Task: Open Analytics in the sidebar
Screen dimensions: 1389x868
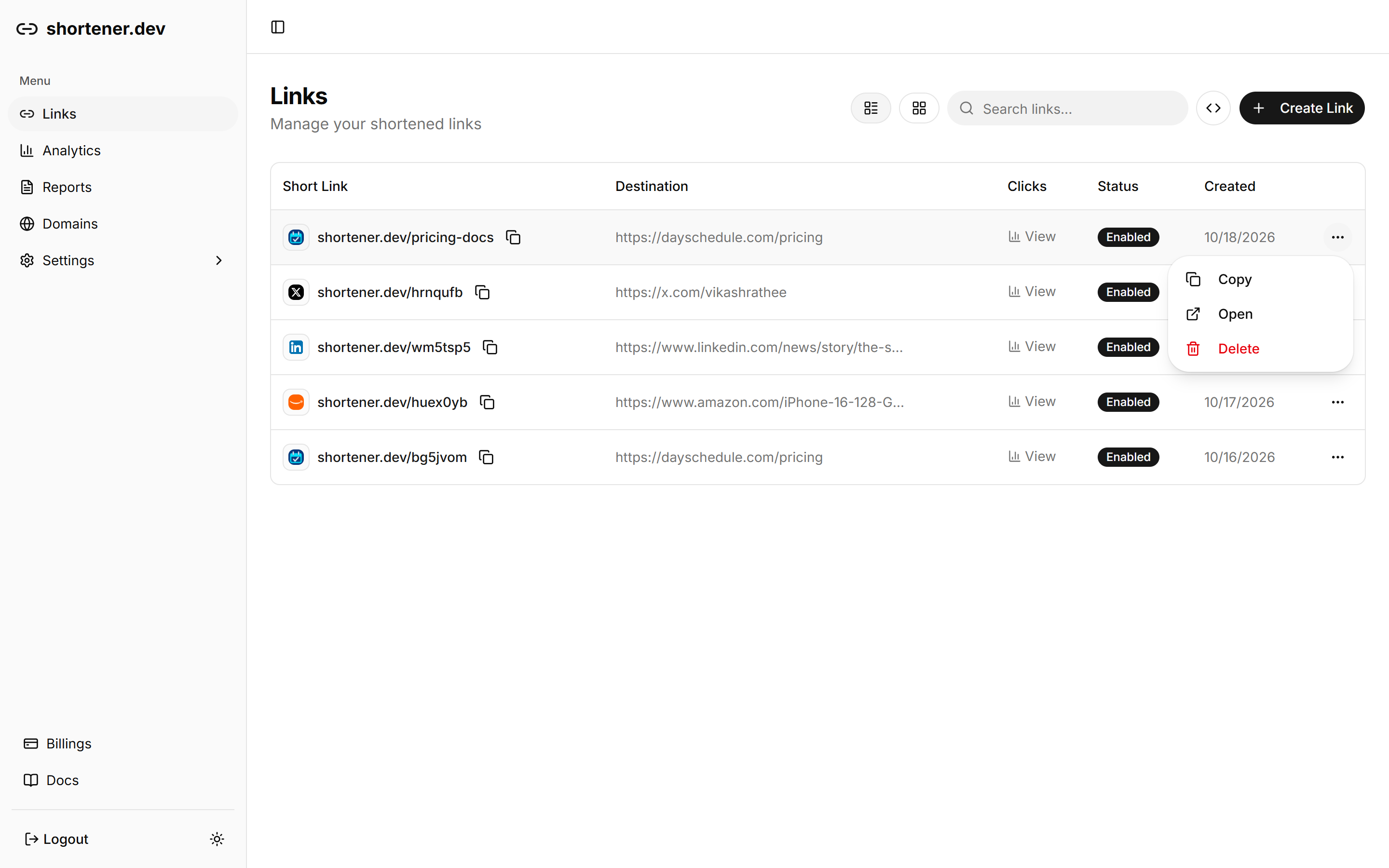Action: (x=123, y=150)
